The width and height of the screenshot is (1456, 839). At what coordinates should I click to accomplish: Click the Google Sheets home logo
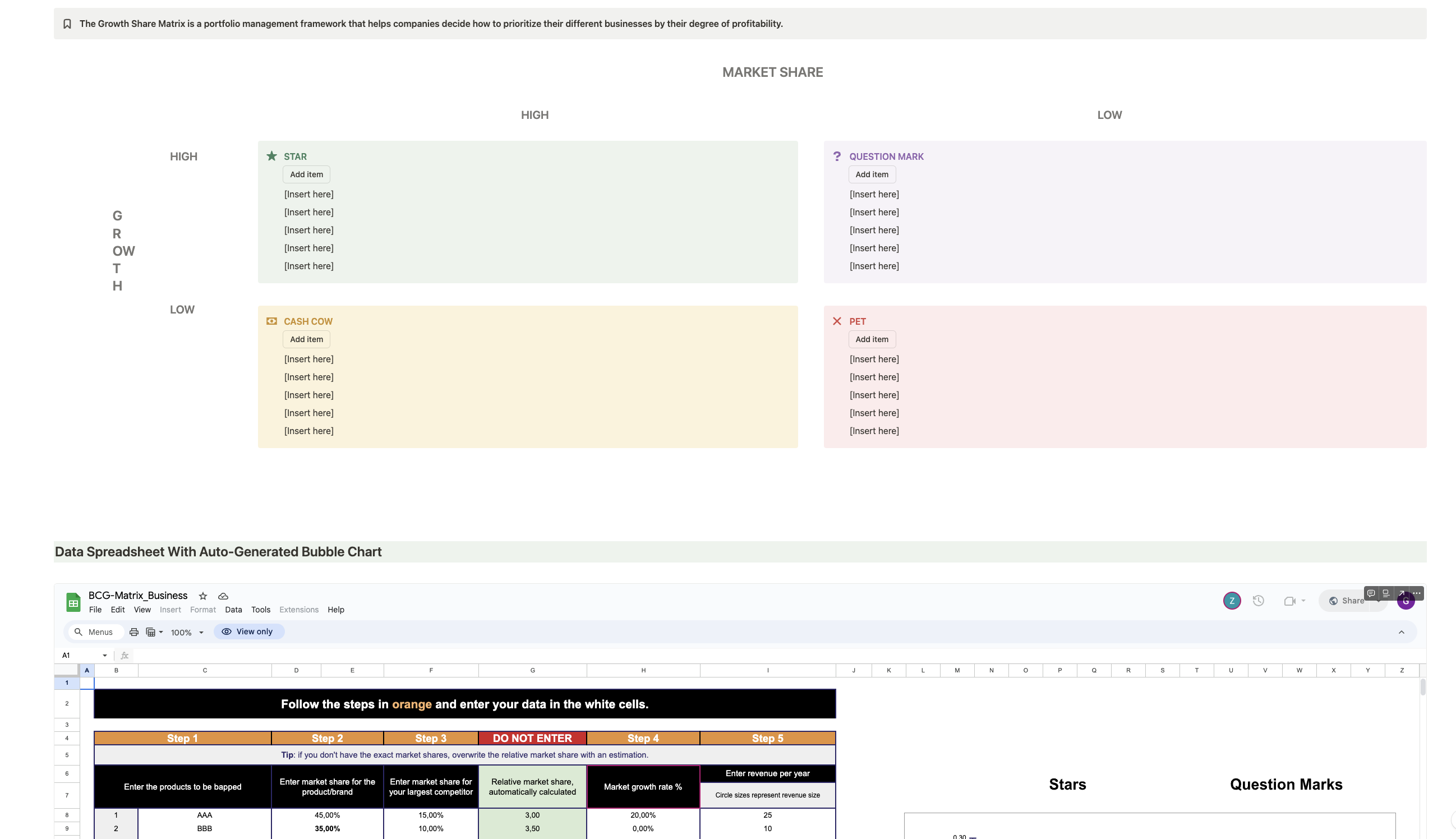tap(73, 602)
